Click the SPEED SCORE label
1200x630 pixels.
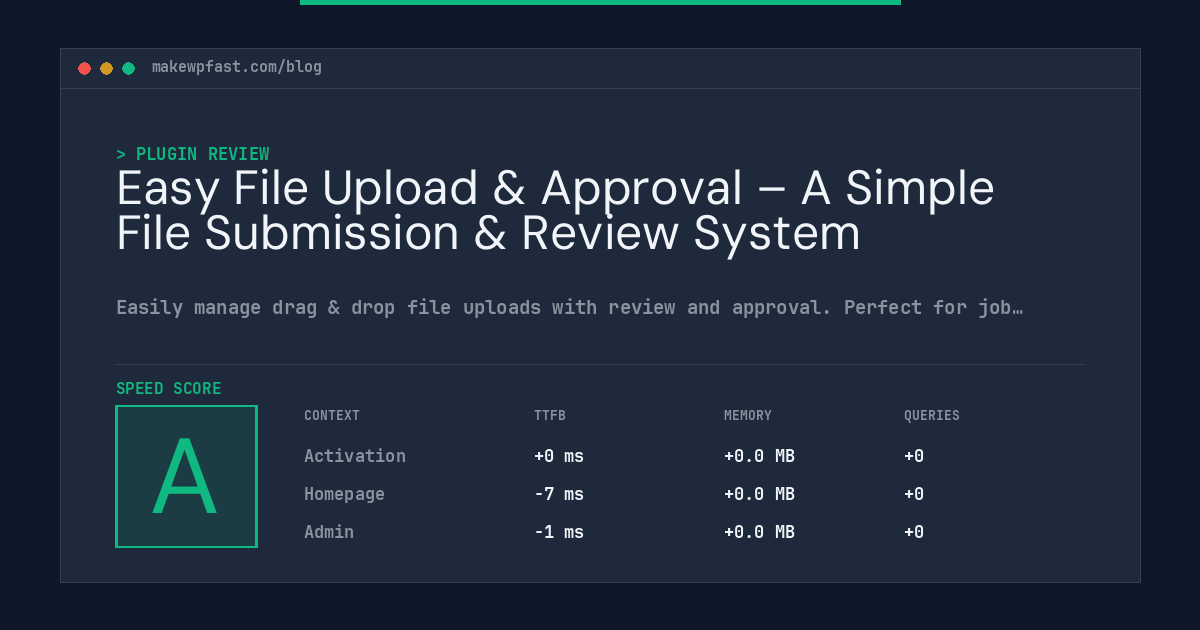coord(169,388)
